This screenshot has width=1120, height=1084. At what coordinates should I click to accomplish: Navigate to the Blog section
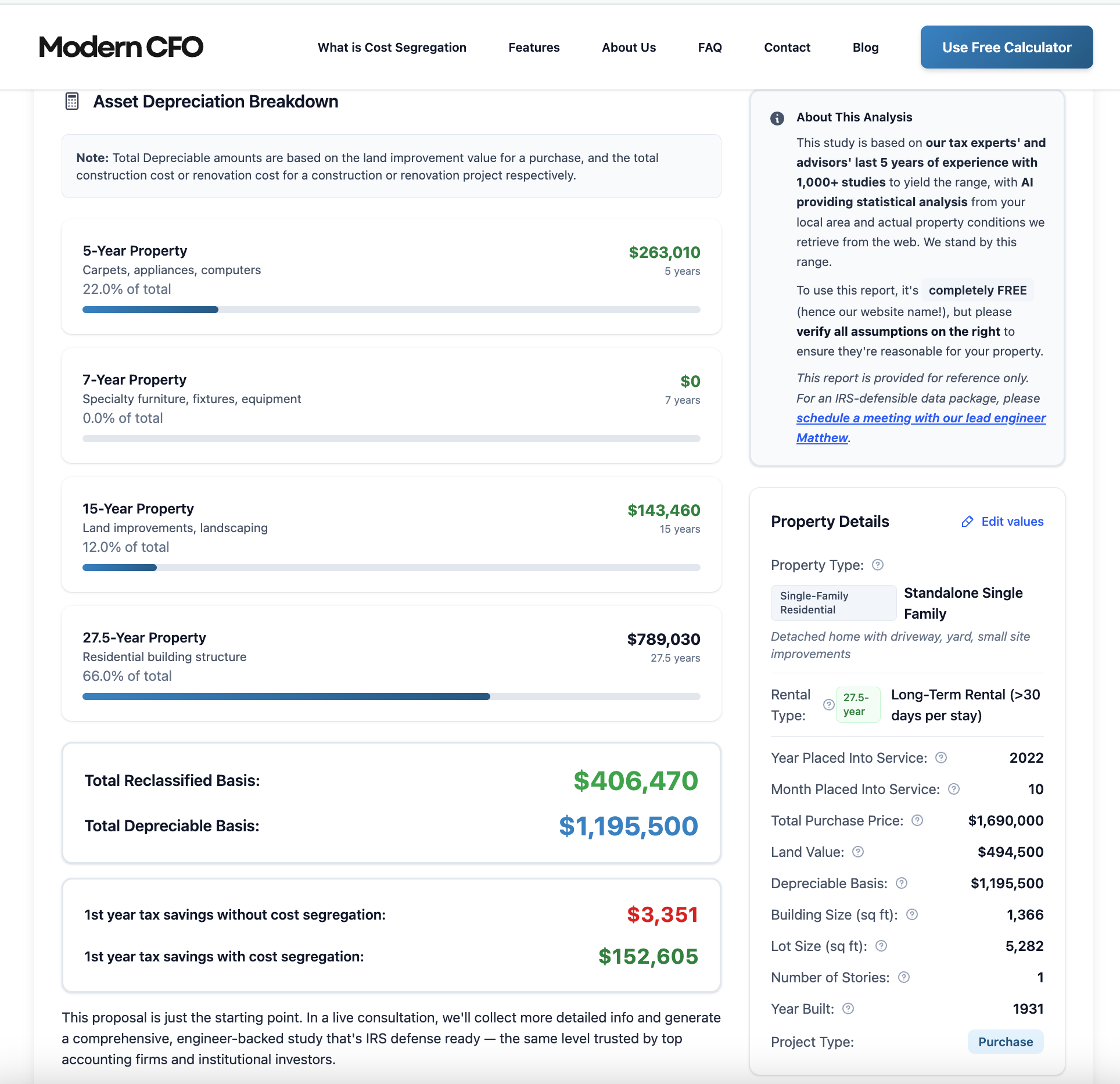865,47
